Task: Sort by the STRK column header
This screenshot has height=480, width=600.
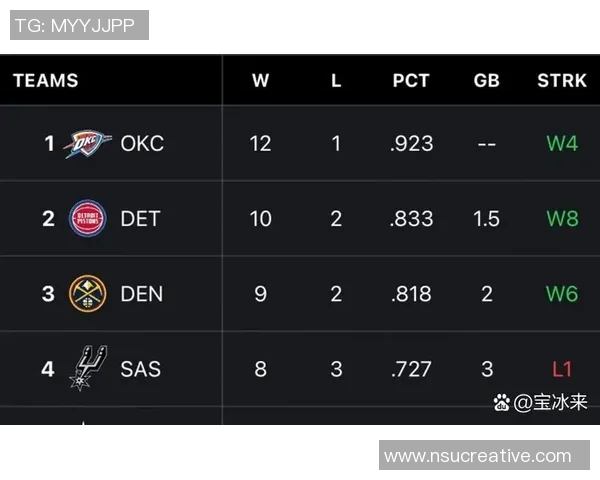Action: [562, 81]
